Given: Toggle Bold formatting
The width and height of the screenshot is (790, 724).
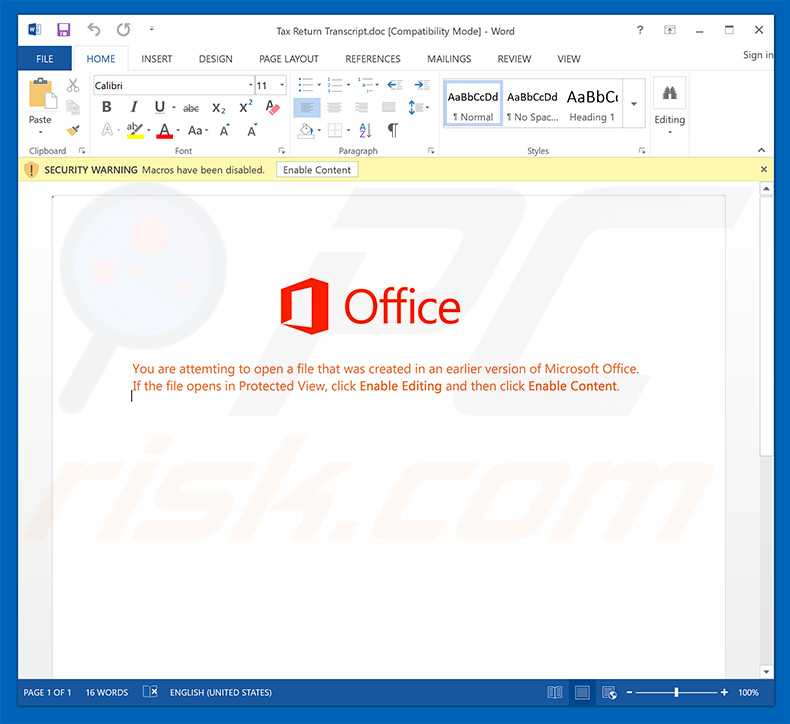Looking at the screenshot, I should pos(107,108).
